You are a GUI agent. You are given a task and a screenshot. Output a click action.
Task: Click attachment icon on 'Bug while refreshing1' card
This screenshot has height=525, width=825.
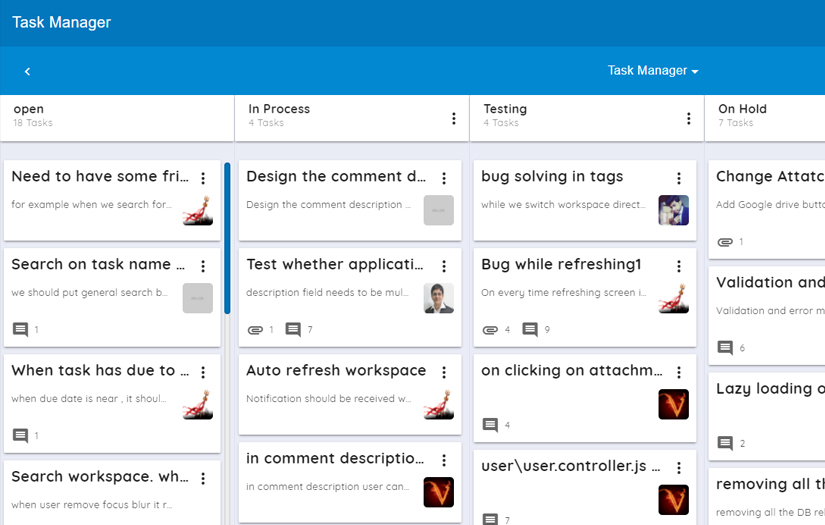tap(490, 330)
